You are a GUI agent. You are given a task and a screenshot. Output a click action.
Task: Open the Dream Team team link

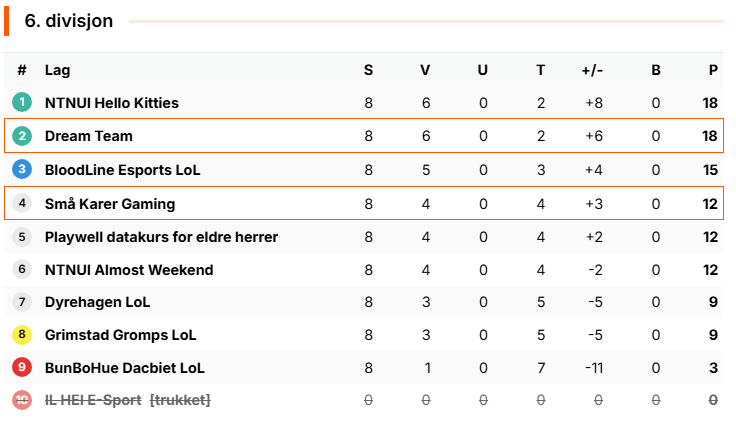click(89, 136)
